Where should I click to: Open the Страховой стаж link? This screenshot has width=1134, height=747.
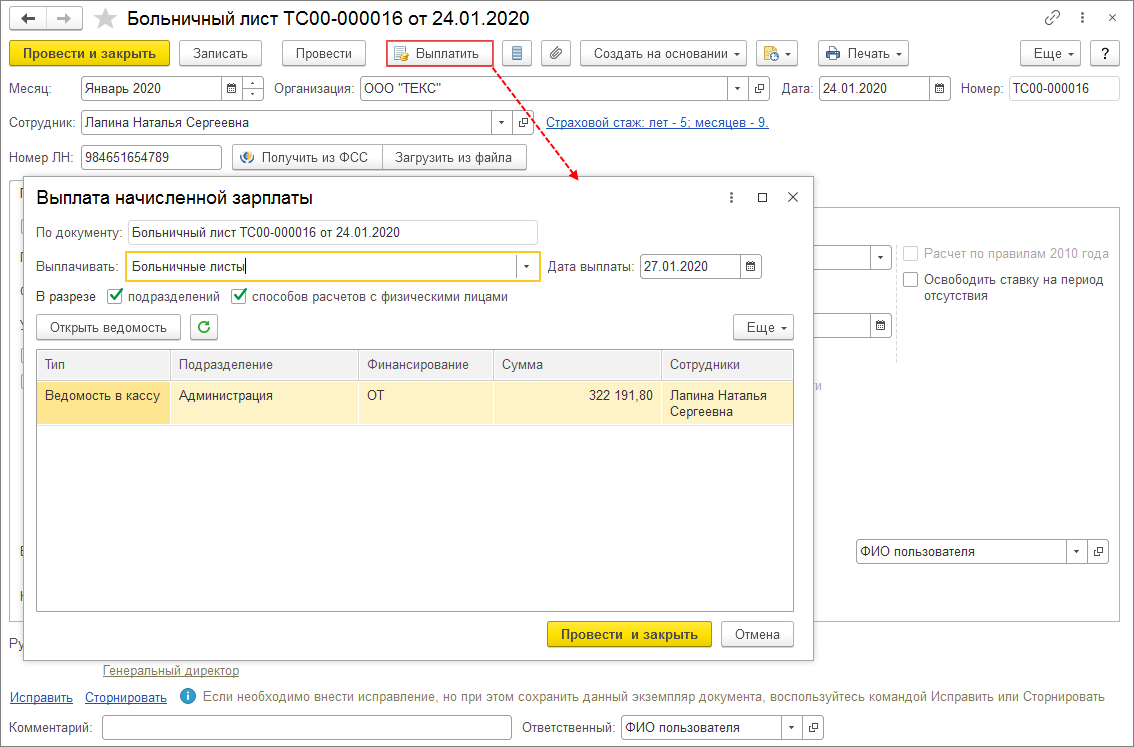pos(657,122)
